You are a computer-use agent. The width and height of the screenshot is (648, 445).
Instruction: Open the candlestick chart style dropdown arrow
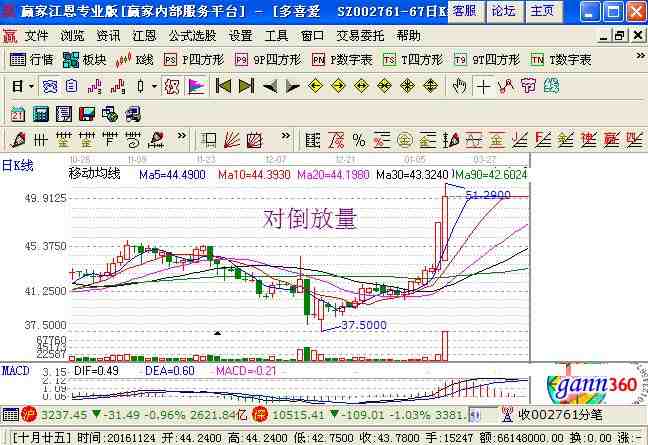154,86
